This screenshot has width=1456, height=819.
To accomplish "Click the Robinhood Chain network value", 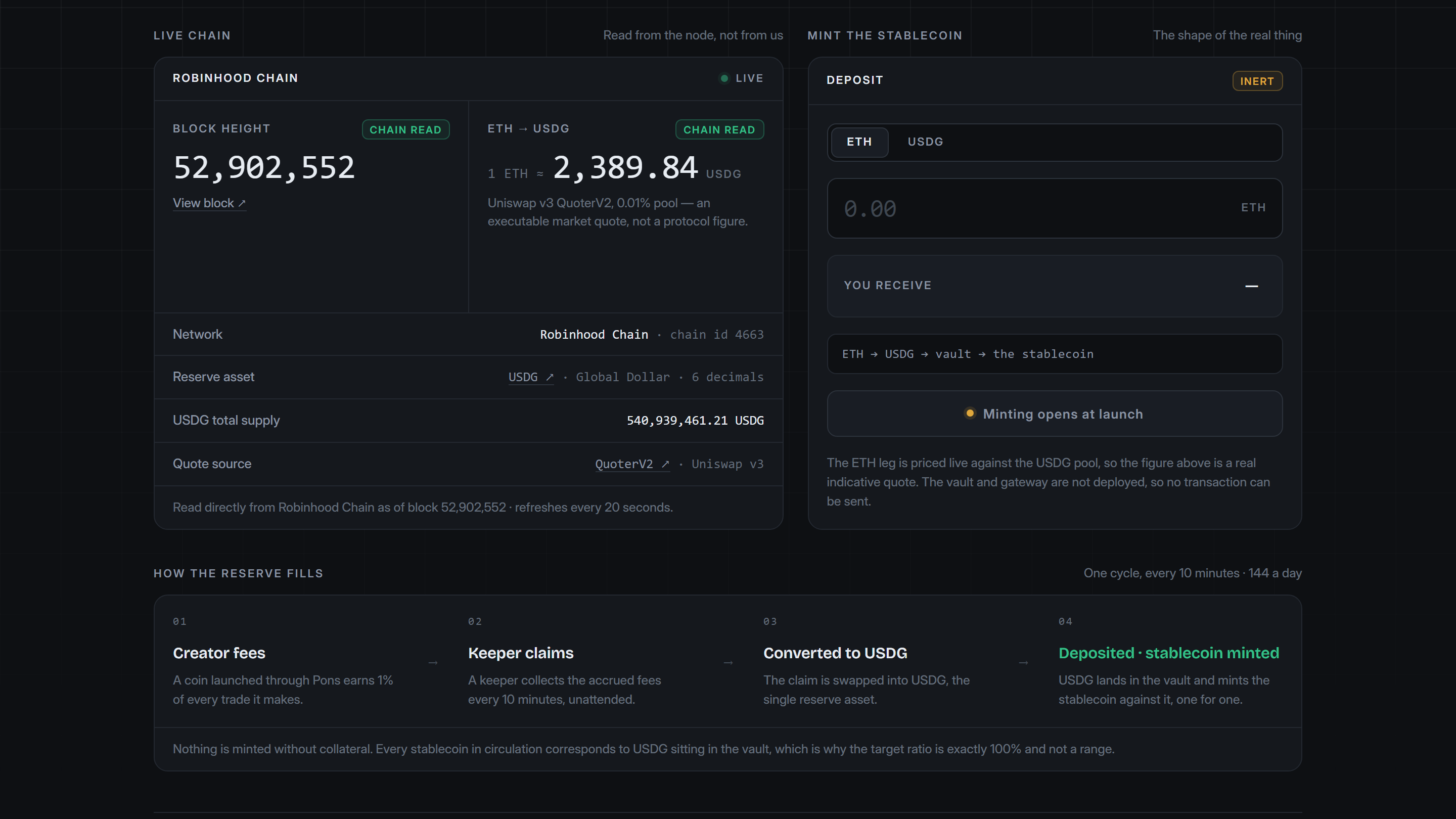I will click(594, 335).
